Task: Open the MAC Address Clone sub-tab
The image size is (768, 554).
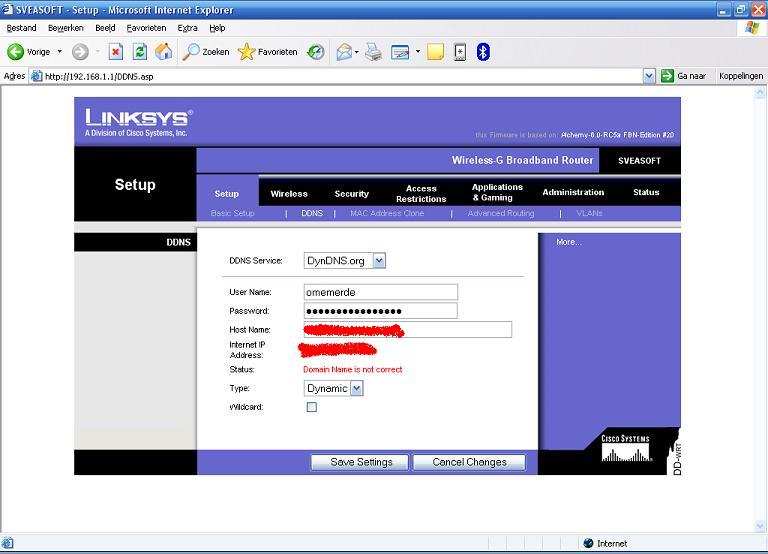Action: [x=387, y=213]
